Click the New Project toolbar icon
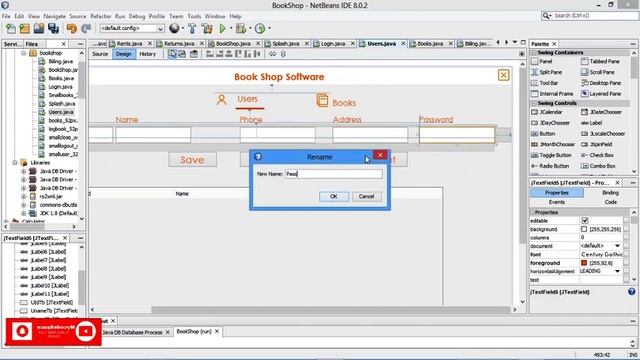The height and width of the screenshot is (360, 640). (x=24, y=29)
